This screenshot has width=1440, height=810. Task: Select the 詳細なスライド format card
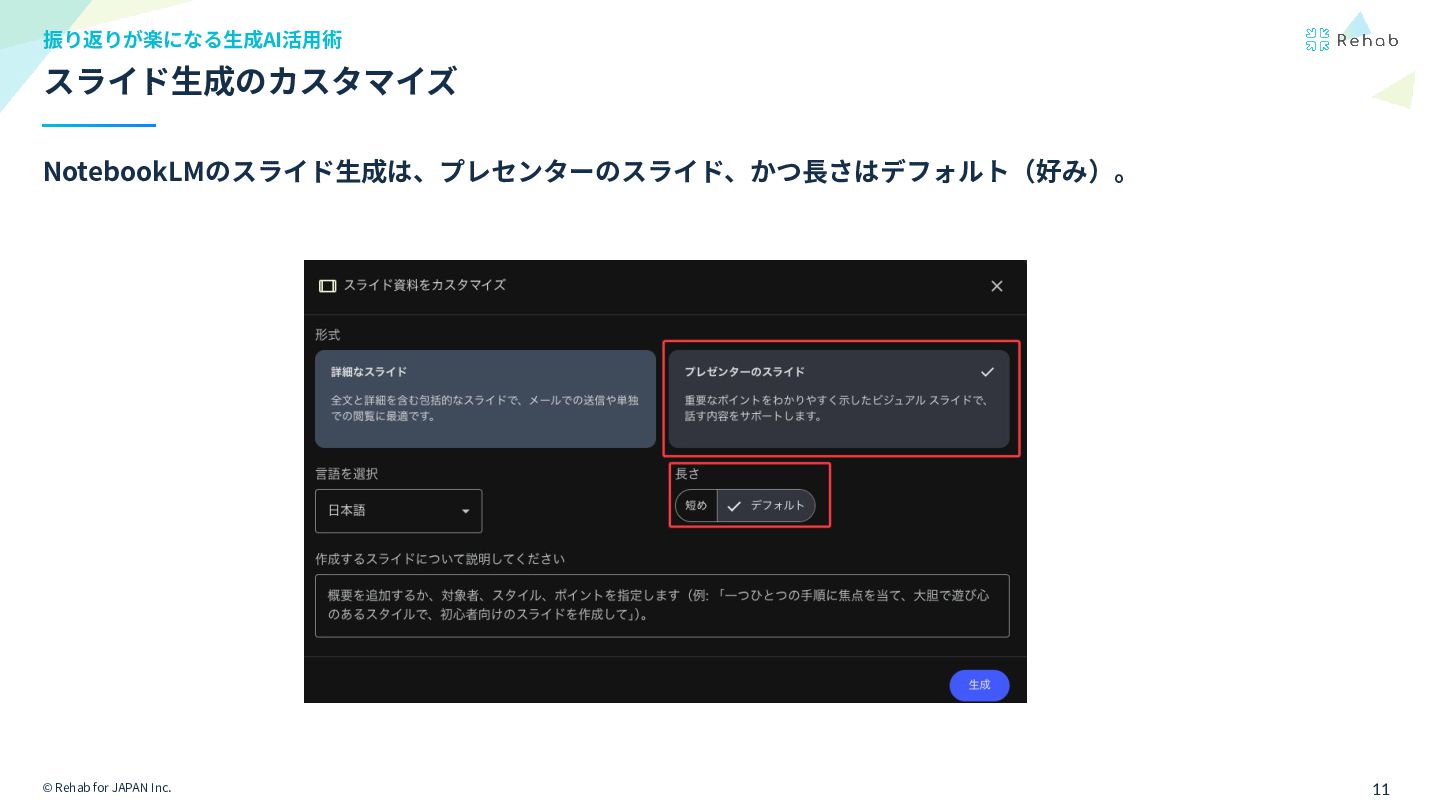coord(485,398)
